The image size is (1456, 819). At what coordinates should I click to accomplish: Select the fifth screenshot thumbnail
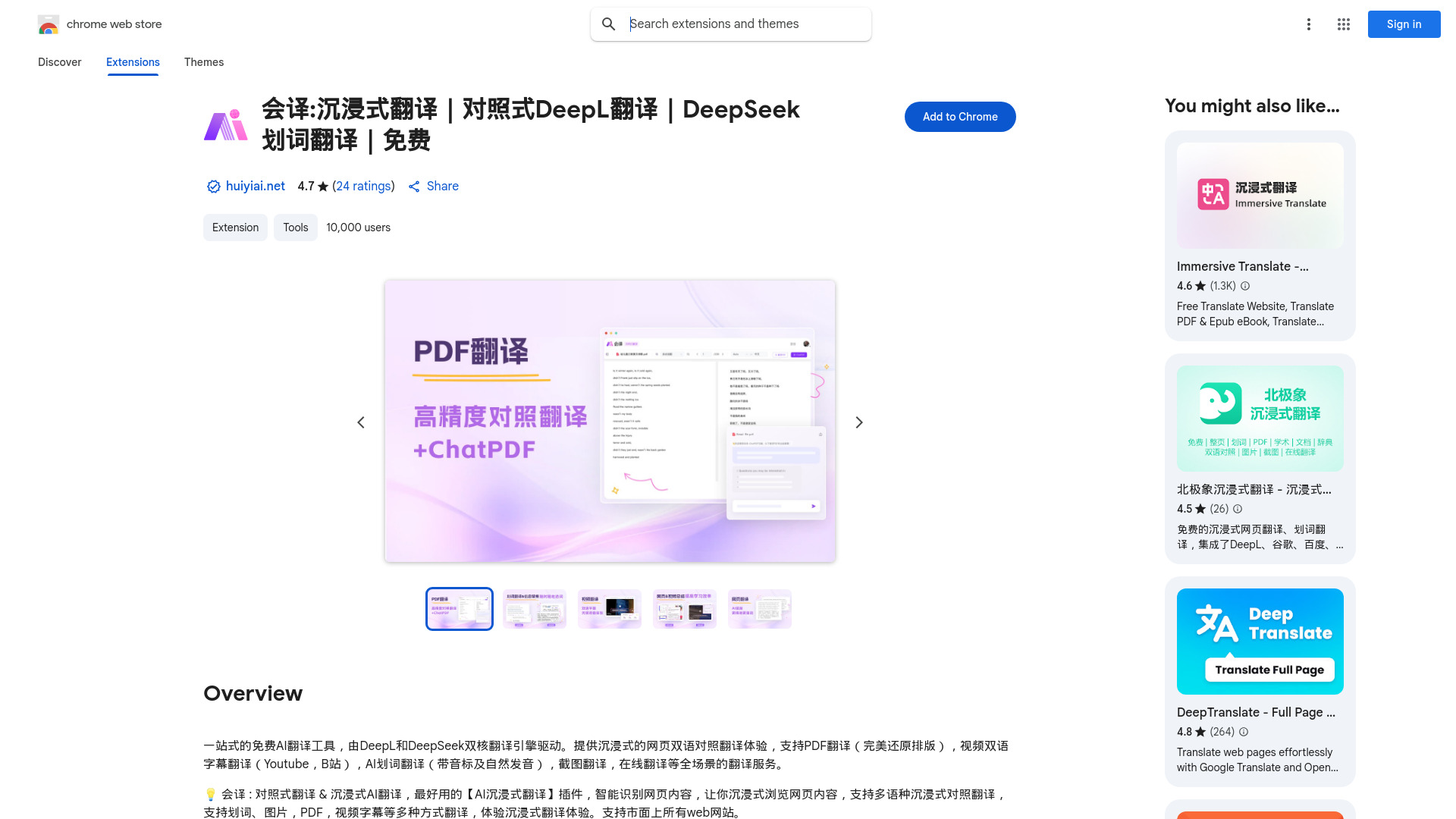(x=760, y=609)
